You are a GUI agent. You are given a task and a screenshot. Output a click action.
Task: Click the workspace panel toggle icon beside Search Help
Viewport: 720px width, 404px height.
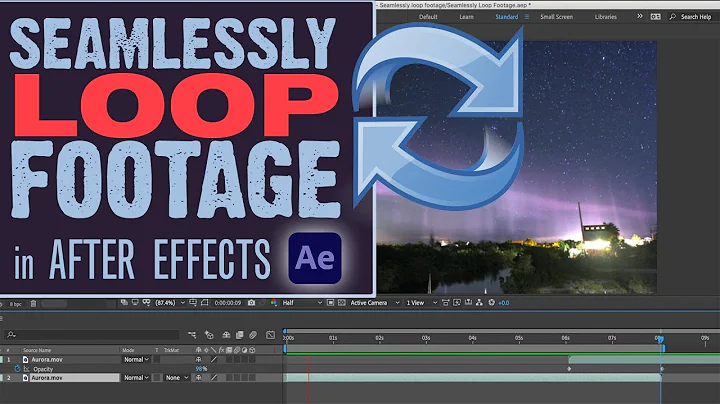coord(655,17)
